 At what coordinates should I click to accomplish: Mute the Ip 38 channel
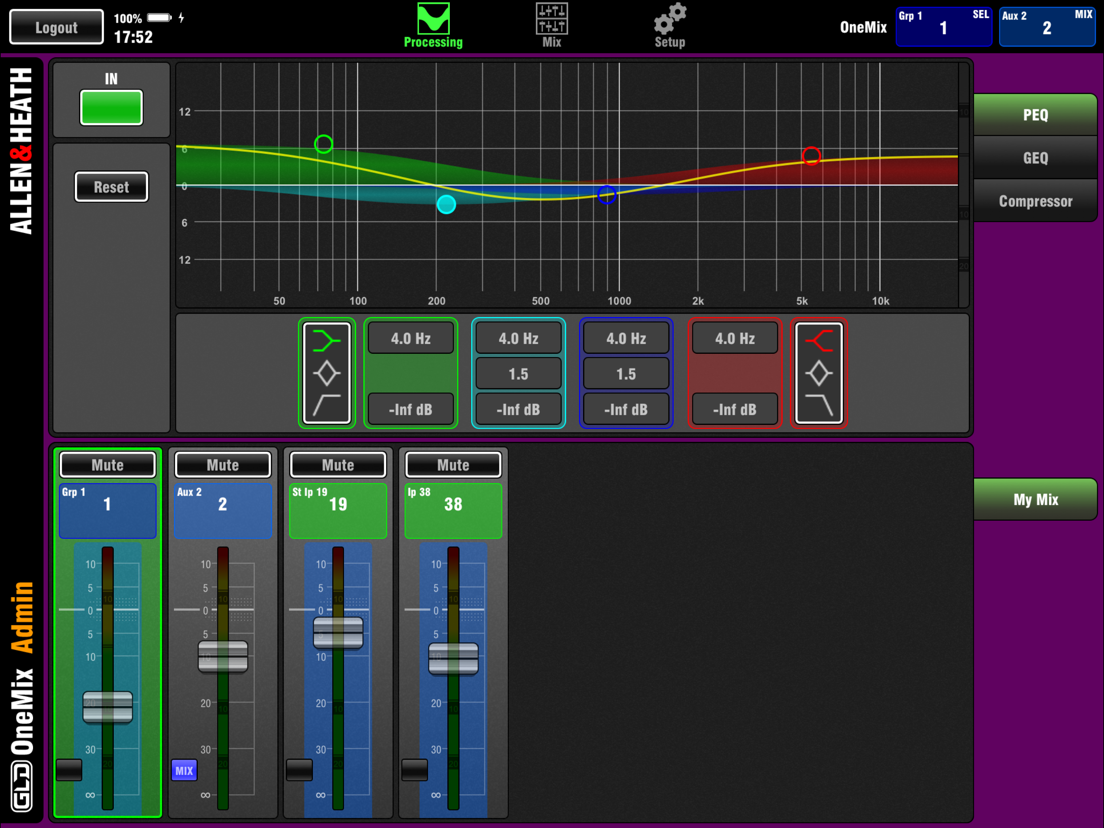[453, 465]
